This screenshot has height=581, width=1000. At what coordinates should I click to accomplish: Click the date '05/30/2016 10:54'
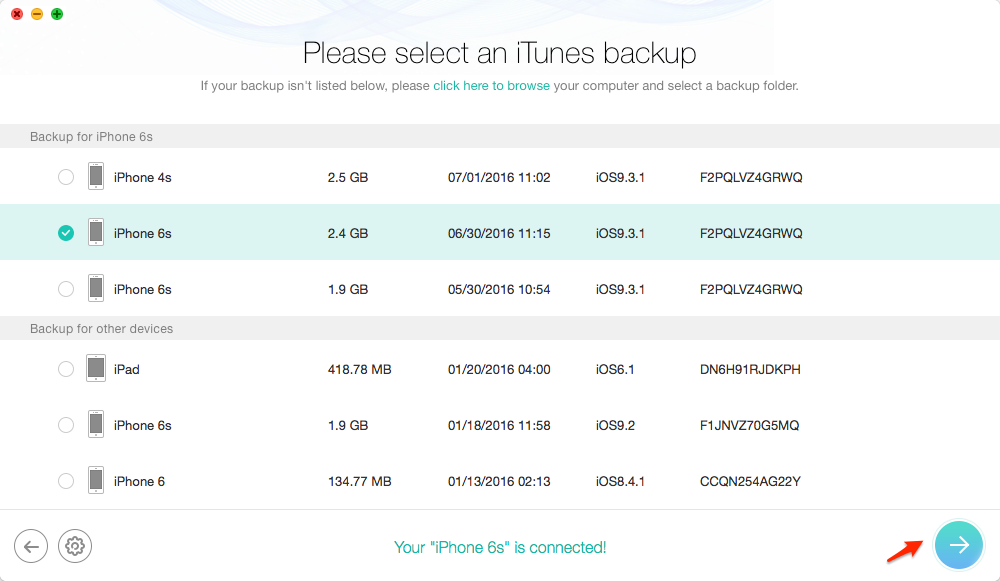pos(499,290)
